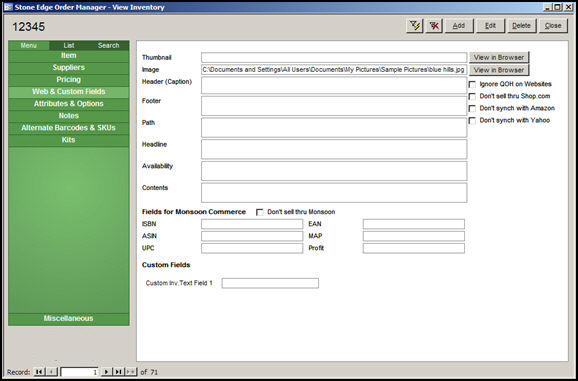Enable Ignore QOH on Websites checkbox
Screen dimensions: 578x381
(x=472, y=84)
